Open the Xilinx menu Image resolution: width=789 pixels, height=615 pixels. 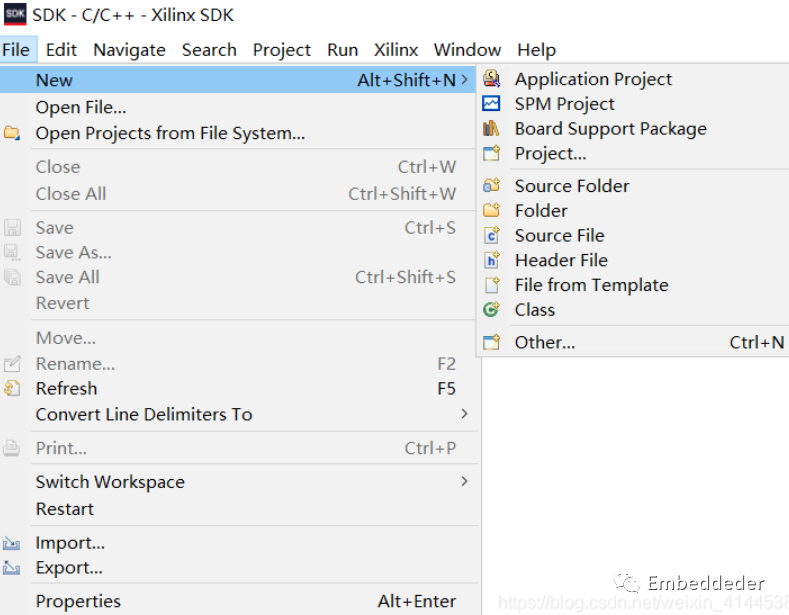coord(396,50)
